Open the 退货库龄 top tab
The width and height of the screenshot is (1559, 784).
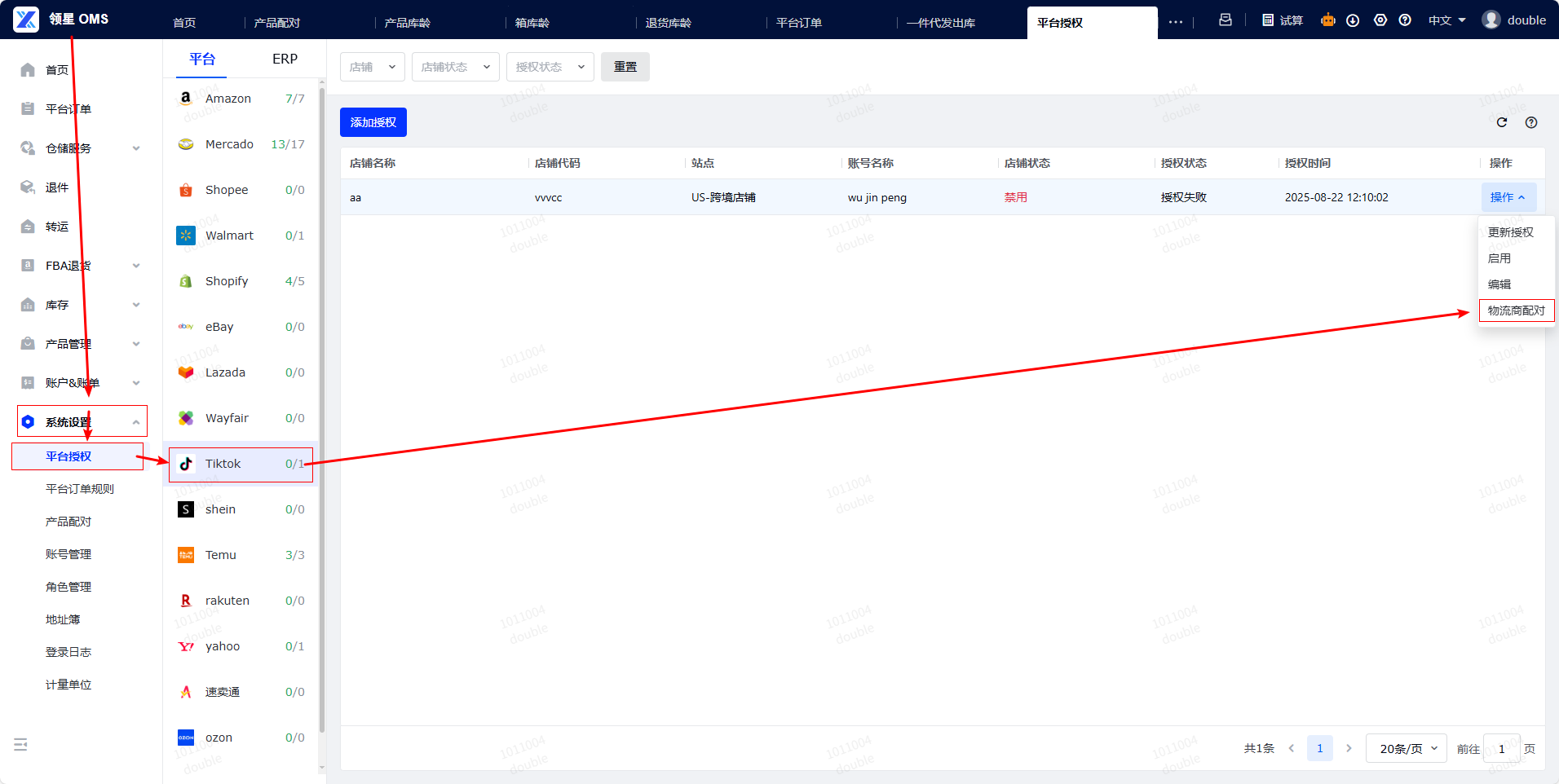[x=669, y=23]
